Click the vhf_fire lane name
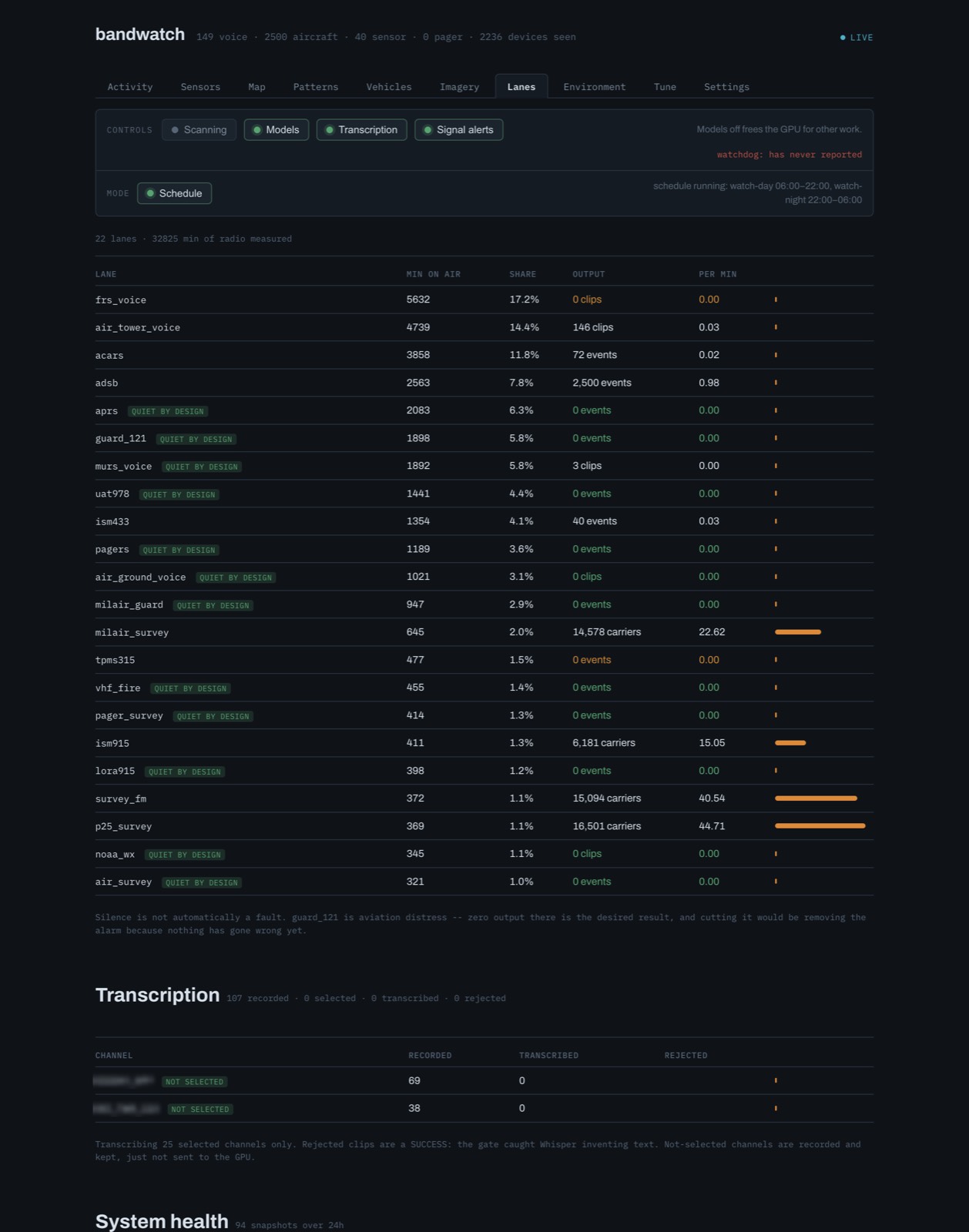This screenshot has width=969, height=1232. click(x=118, y=688)
